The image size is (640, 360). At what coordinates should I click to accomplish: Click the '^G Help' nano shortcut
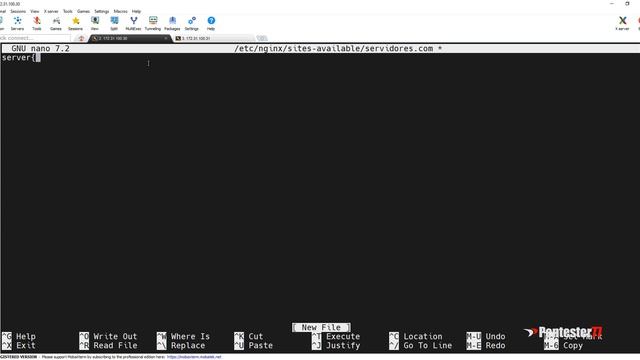(19, 336)
